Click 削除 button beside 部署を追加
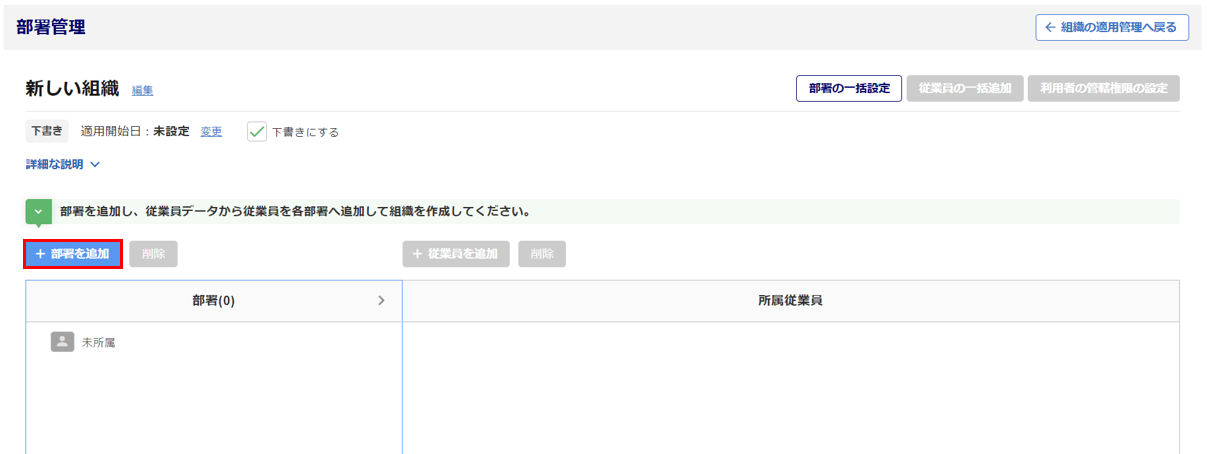This screenshot has width=1207, height=454. (153, 254)
